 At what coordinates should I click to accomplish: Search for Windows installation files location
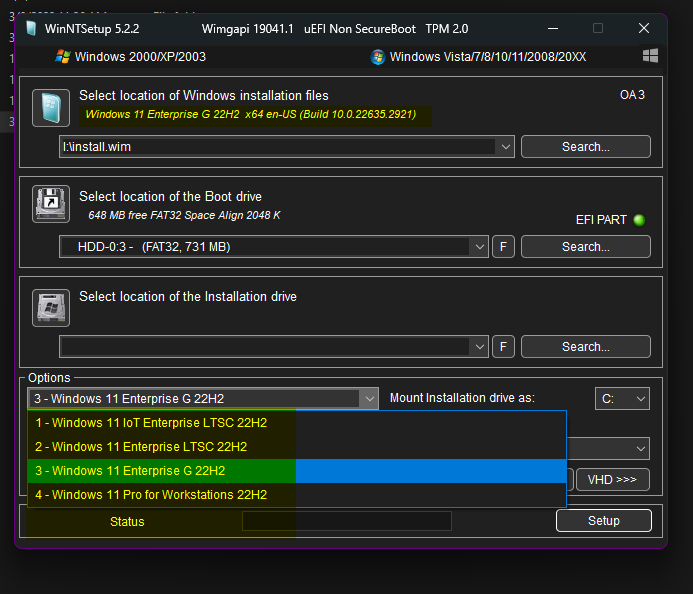pyautogui.click(x=586, y=147)
